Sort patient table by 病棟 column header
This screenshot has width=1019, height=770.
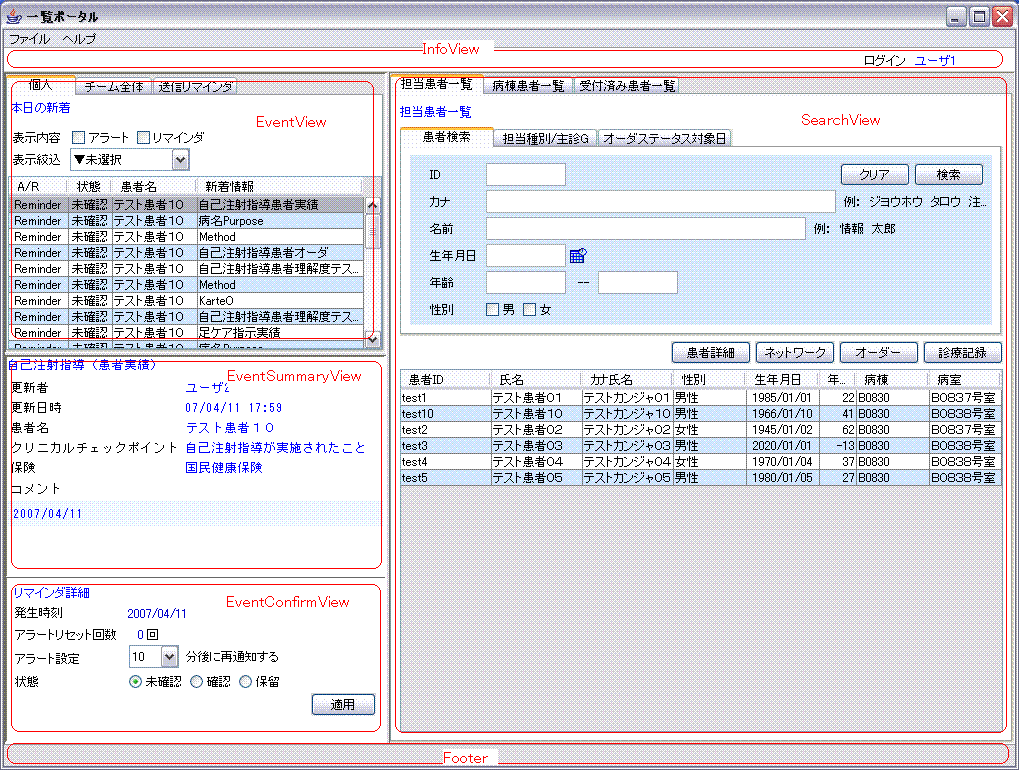pyautogui.click(x=892, y=379)
